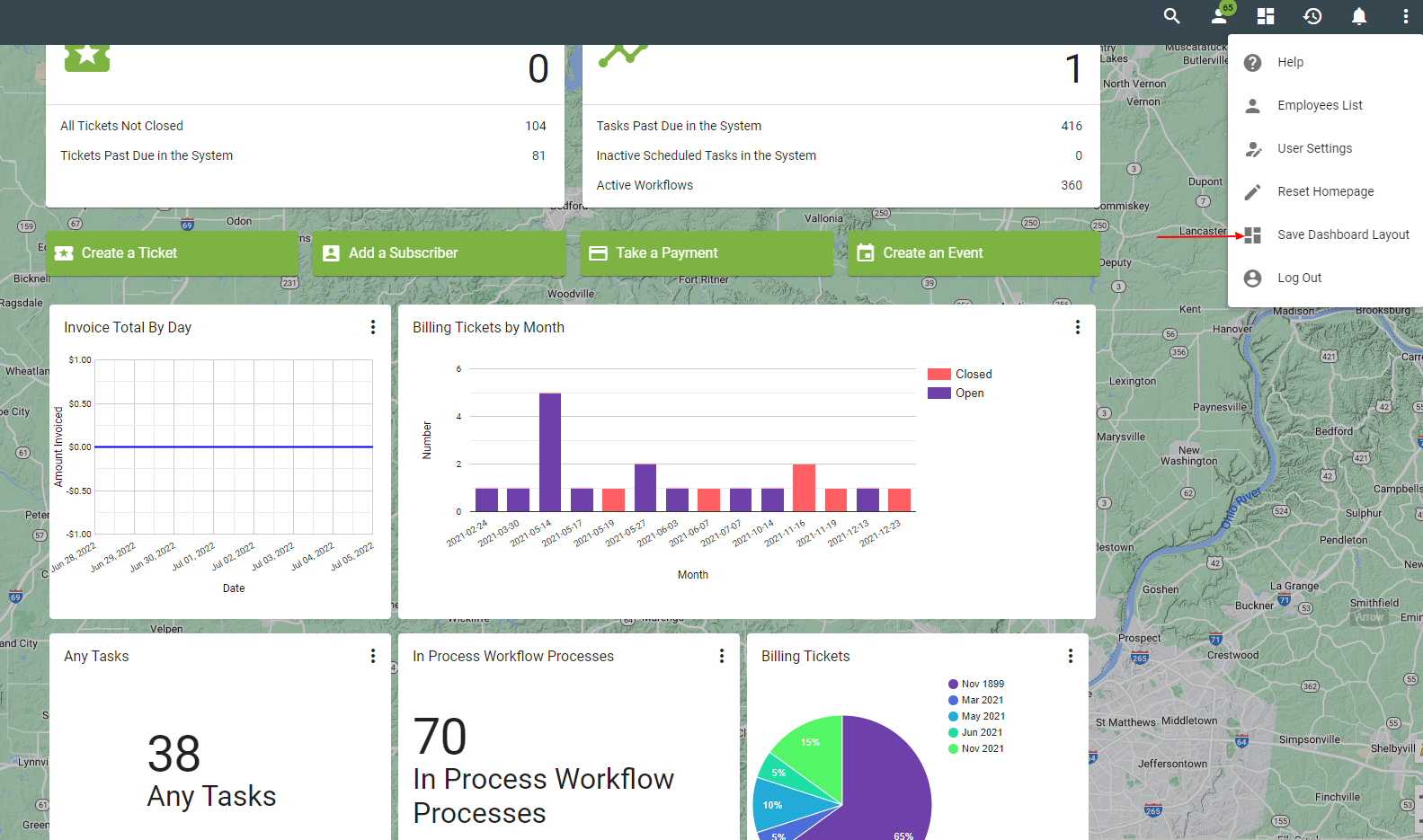
Task: Open Invoice Total By Day options menu
Action: (373, 327)
